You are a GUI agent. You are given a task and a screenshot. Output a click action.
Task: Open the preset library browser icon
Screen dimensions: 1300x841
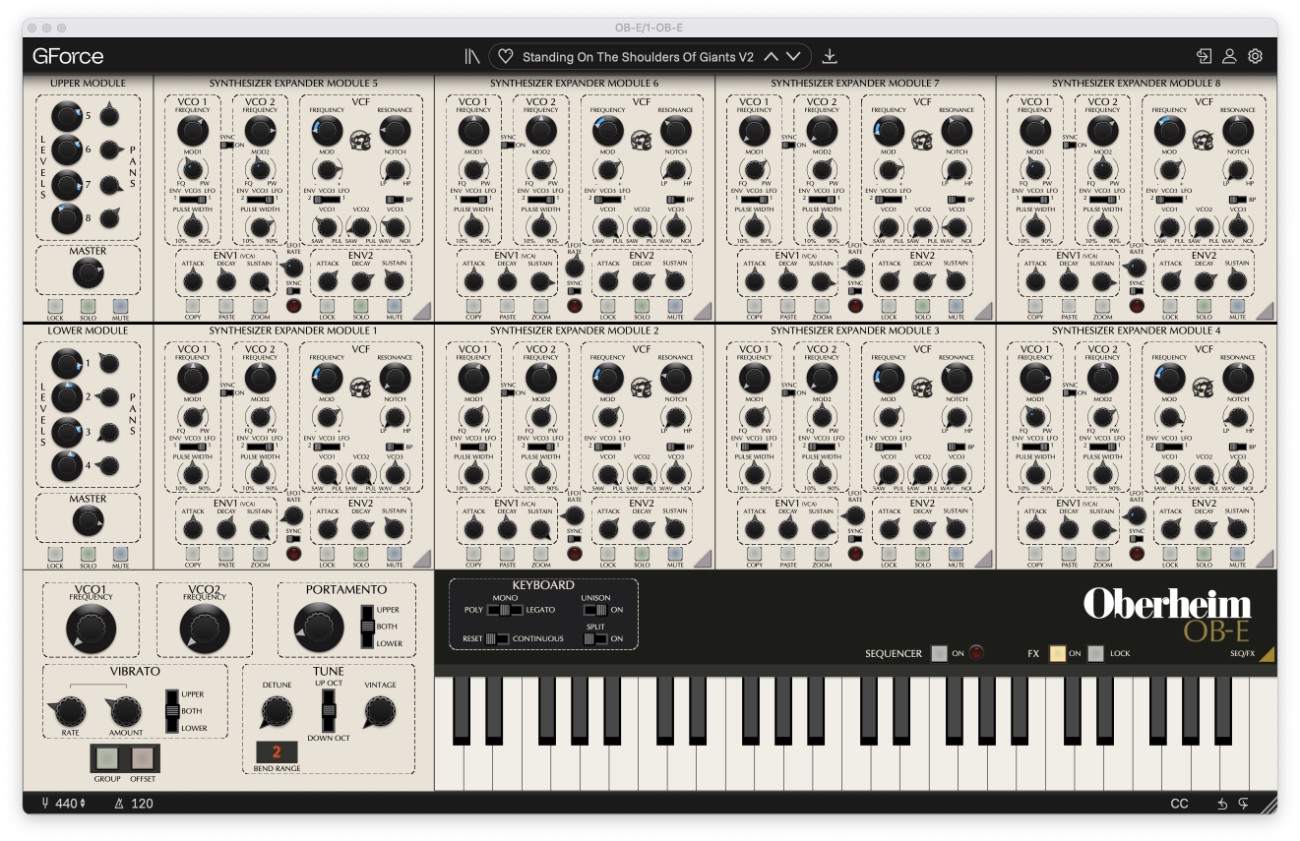pyautogui.click(x=472, y=57)
